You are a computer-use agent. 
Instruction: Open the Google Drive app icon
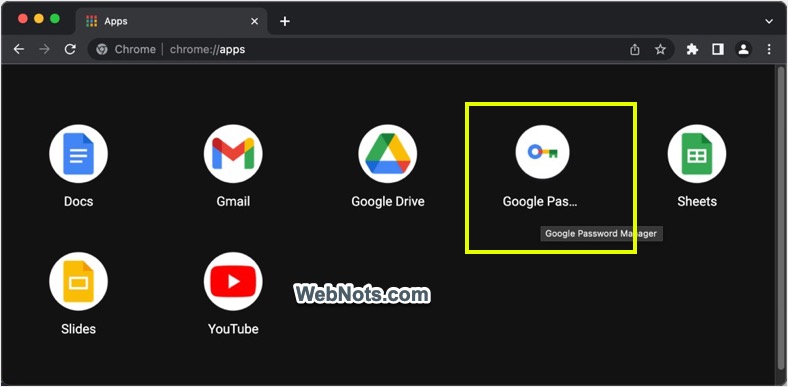[x=387, y=154]
